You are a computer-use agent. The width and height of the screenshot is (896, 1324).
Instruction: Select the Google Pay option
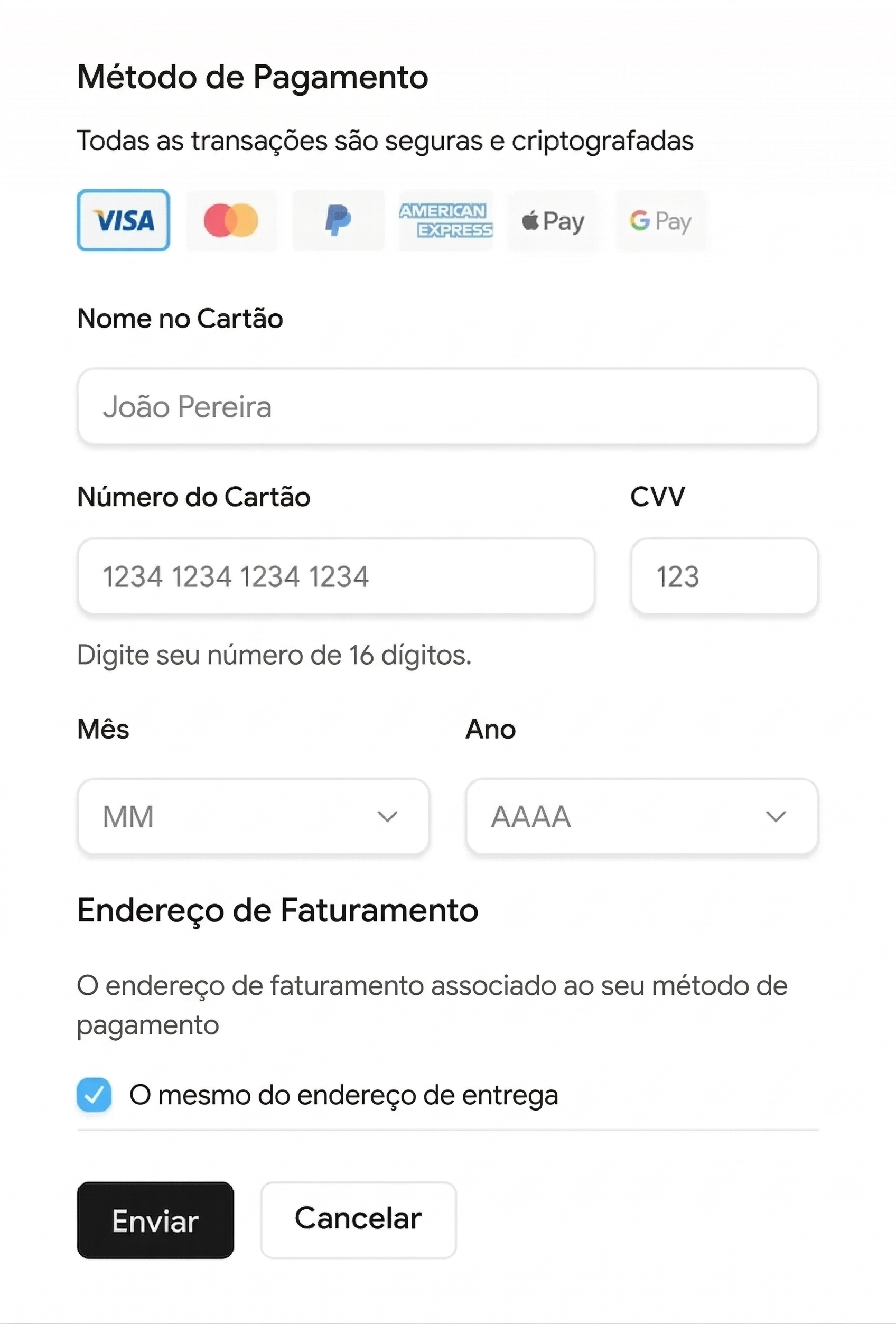coord(661,220)
